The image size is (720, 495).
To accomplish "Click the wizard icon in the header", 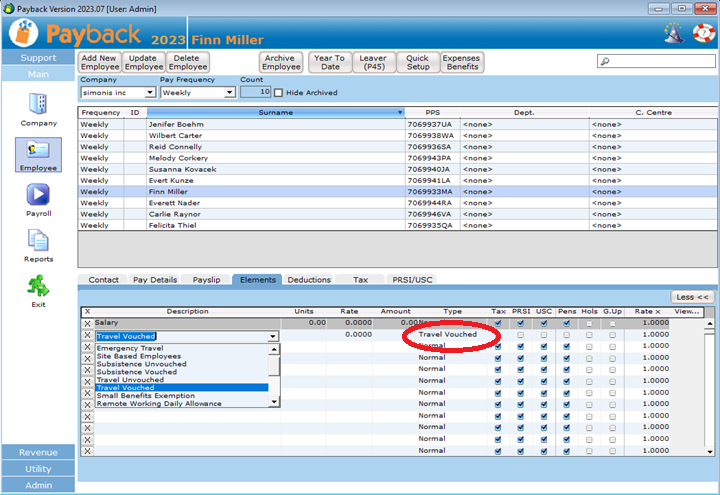I will click(675, 33).
